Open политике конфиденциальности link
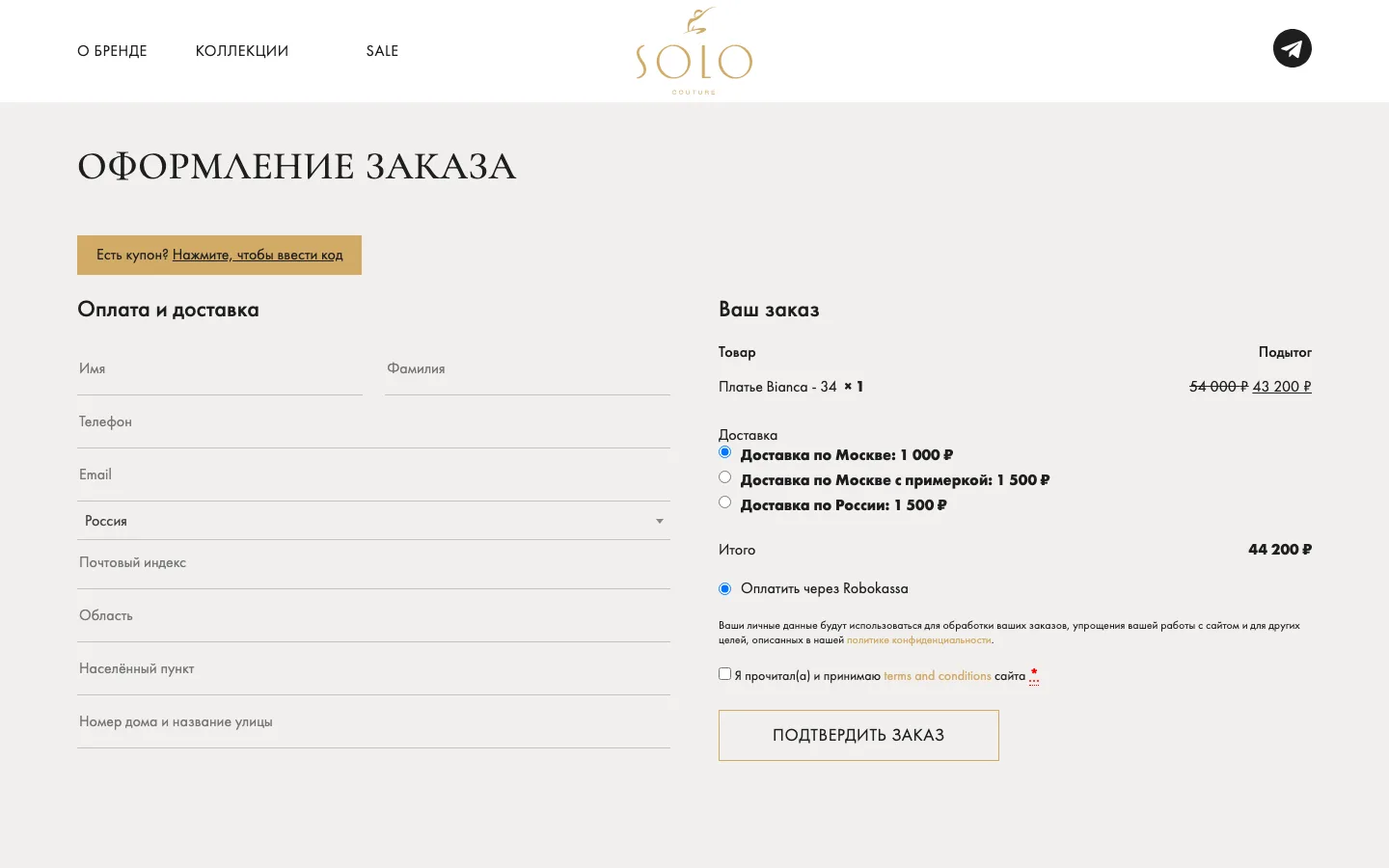Screen dimensions: 1389x868 coord(918,640)
